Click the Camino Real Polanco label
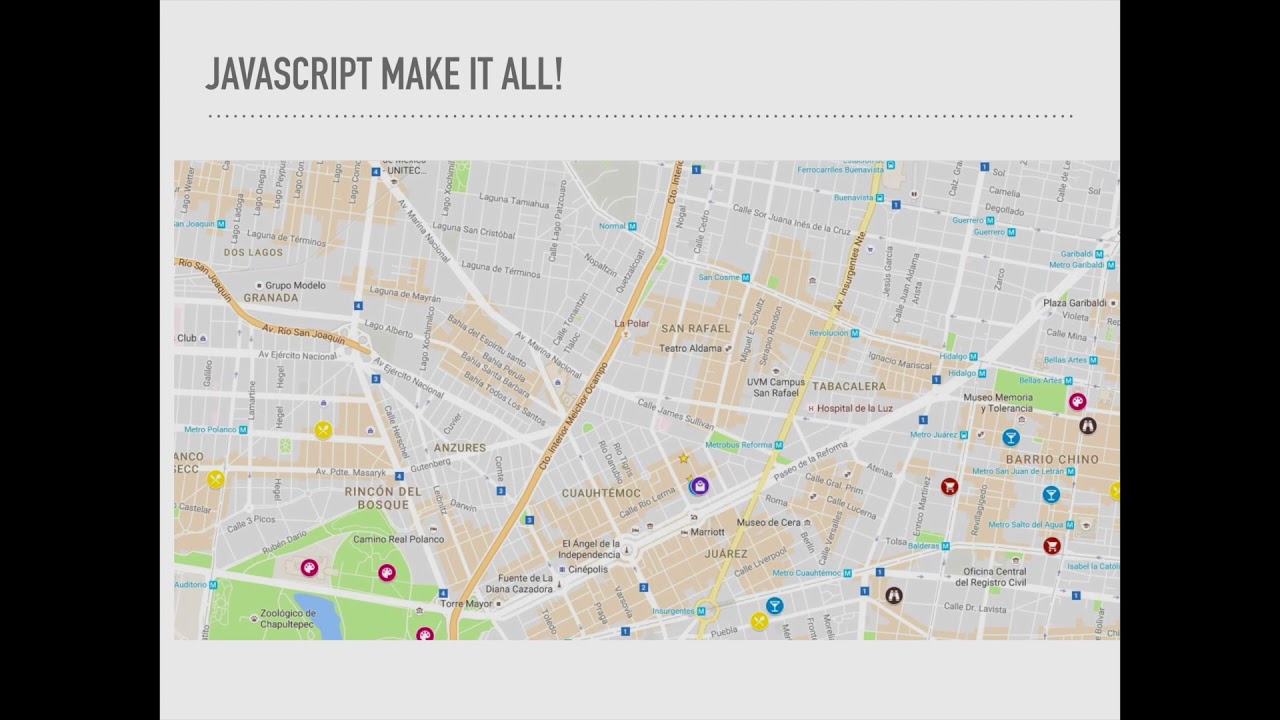Image resolution: width=1280 pixels, height=720 pixels. click(x=398, y=539)
